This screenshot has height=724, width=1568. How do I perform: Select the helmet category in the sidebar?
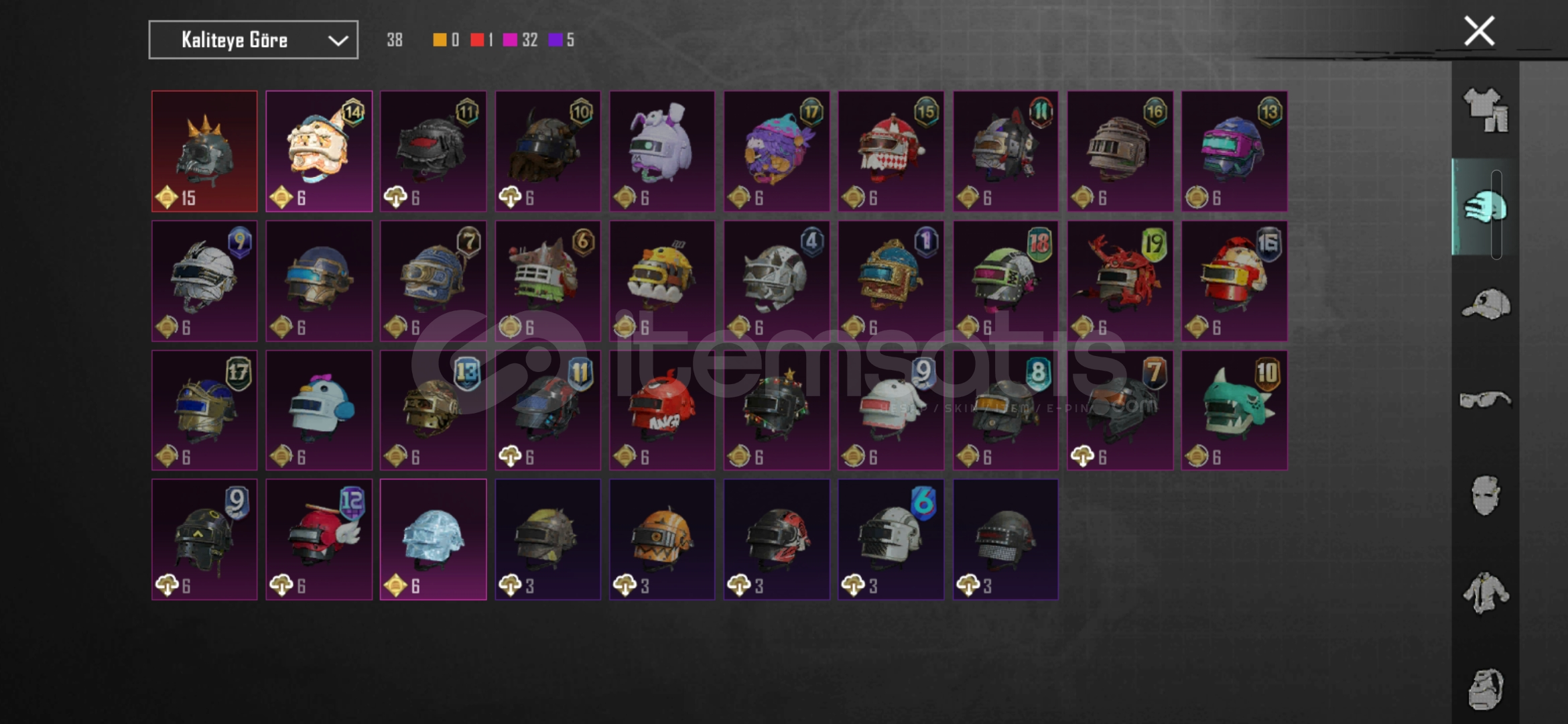point(1485,207)
